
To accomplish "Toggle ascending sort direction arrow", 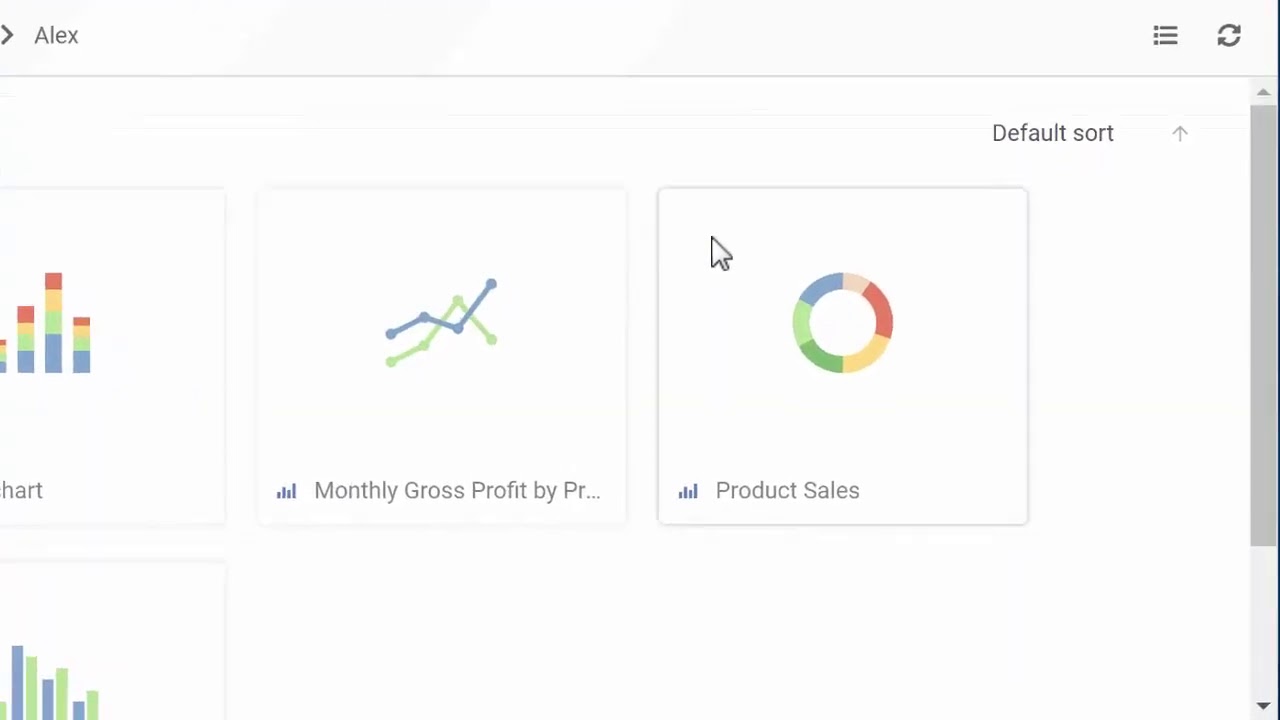I will tap(1180, 134).
